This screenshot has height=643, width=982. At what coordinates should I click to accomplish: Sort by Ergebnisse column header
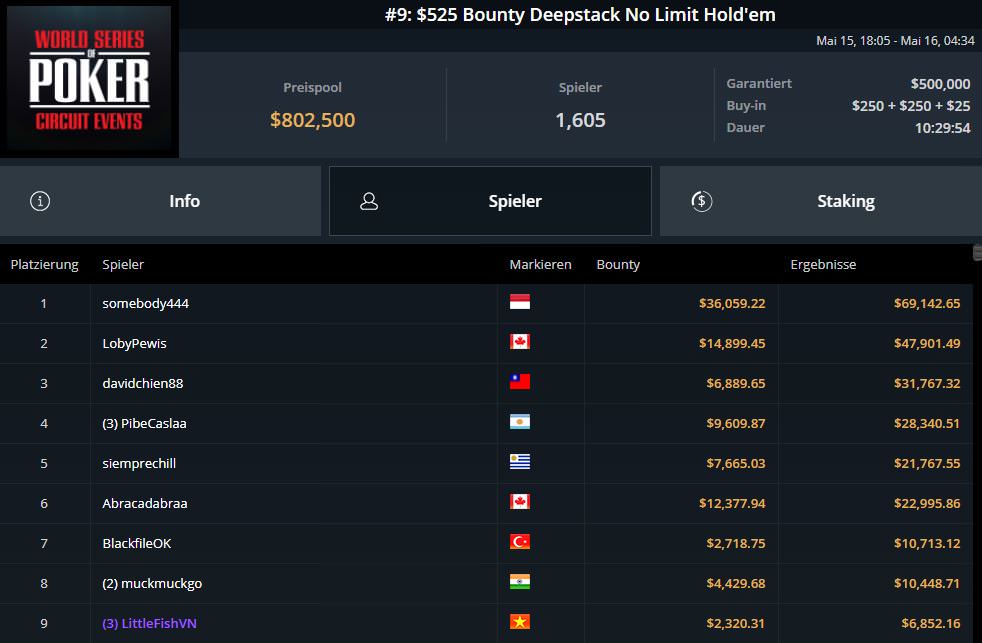pos(823,265)
